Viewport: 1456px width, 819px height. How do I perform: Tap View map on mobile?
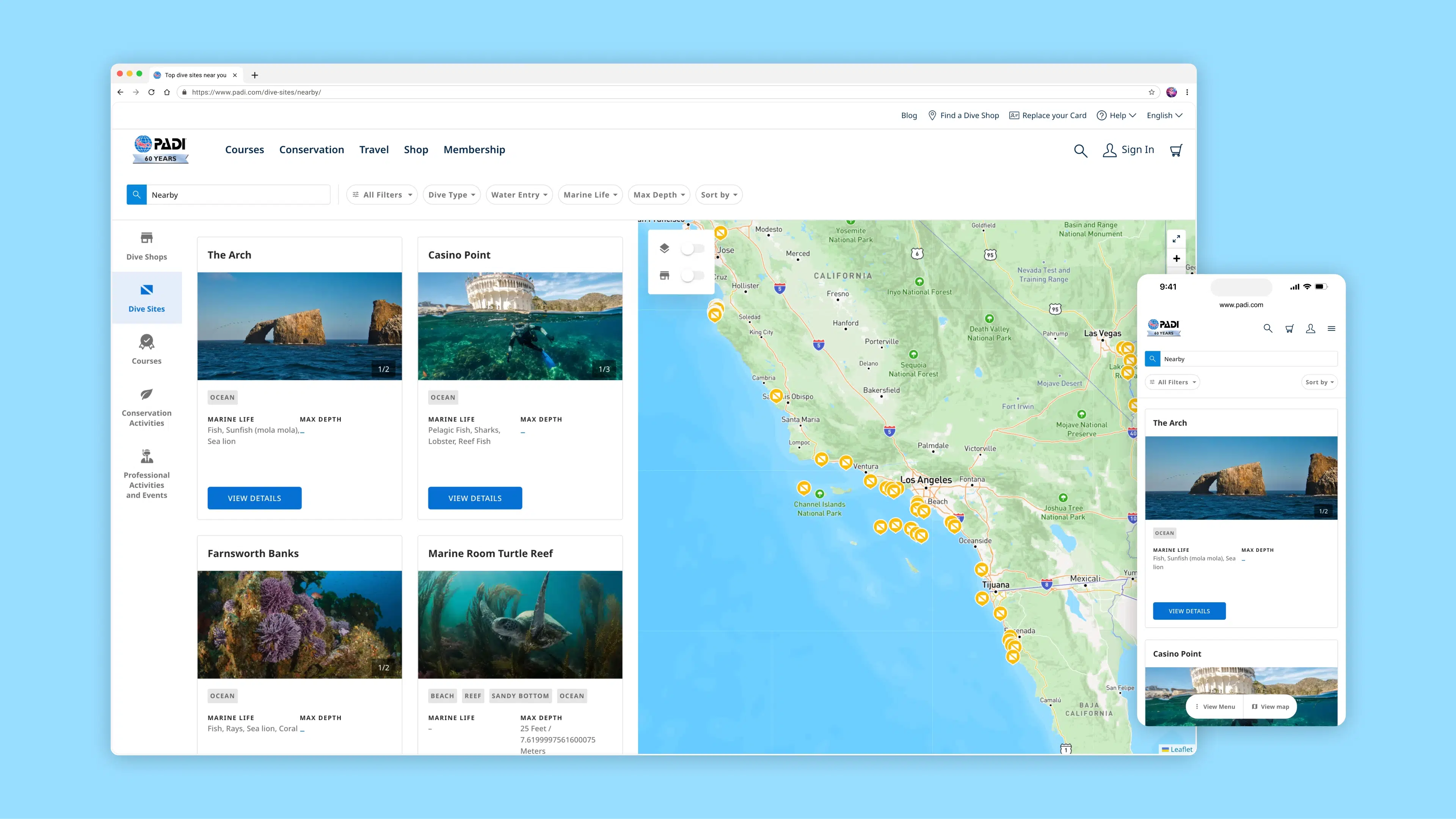coord(1270,706)
